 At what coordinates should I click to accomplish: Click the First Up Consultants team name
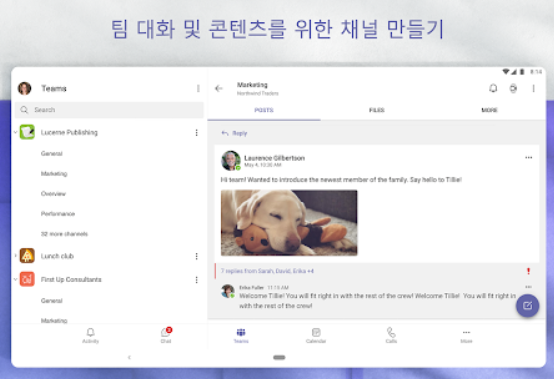coord(71,280)
